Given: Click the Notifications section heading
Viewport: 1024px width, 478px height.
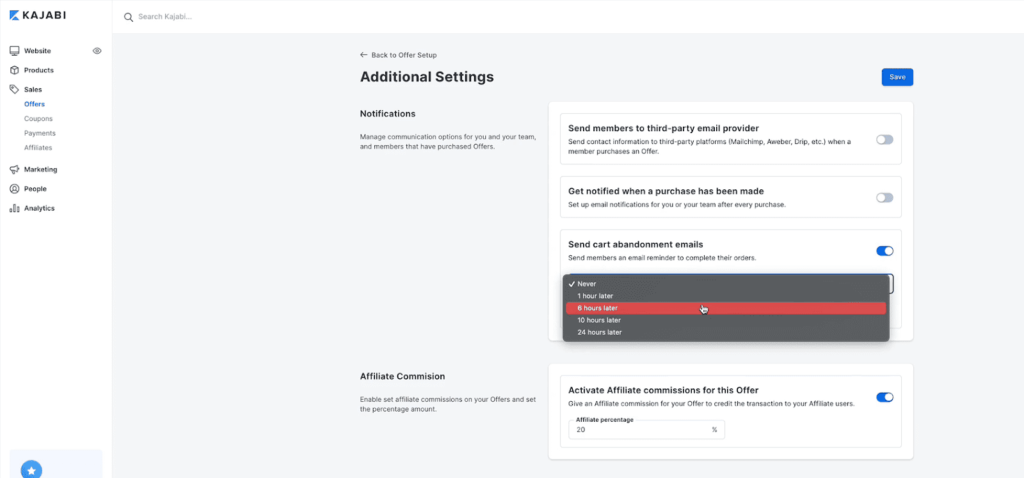Looking at the screenshot, I should pos(388,114).
